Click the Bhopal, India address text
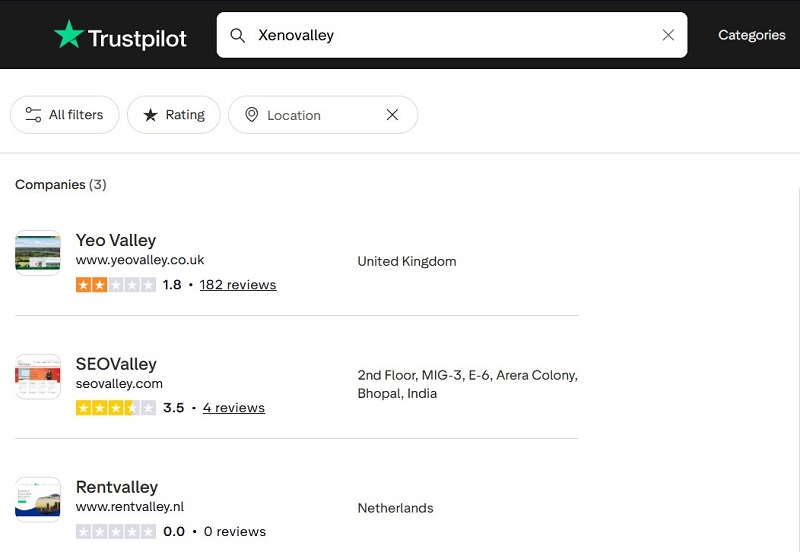The height and width of the screenshot is (552, 800). coord(467,384)
